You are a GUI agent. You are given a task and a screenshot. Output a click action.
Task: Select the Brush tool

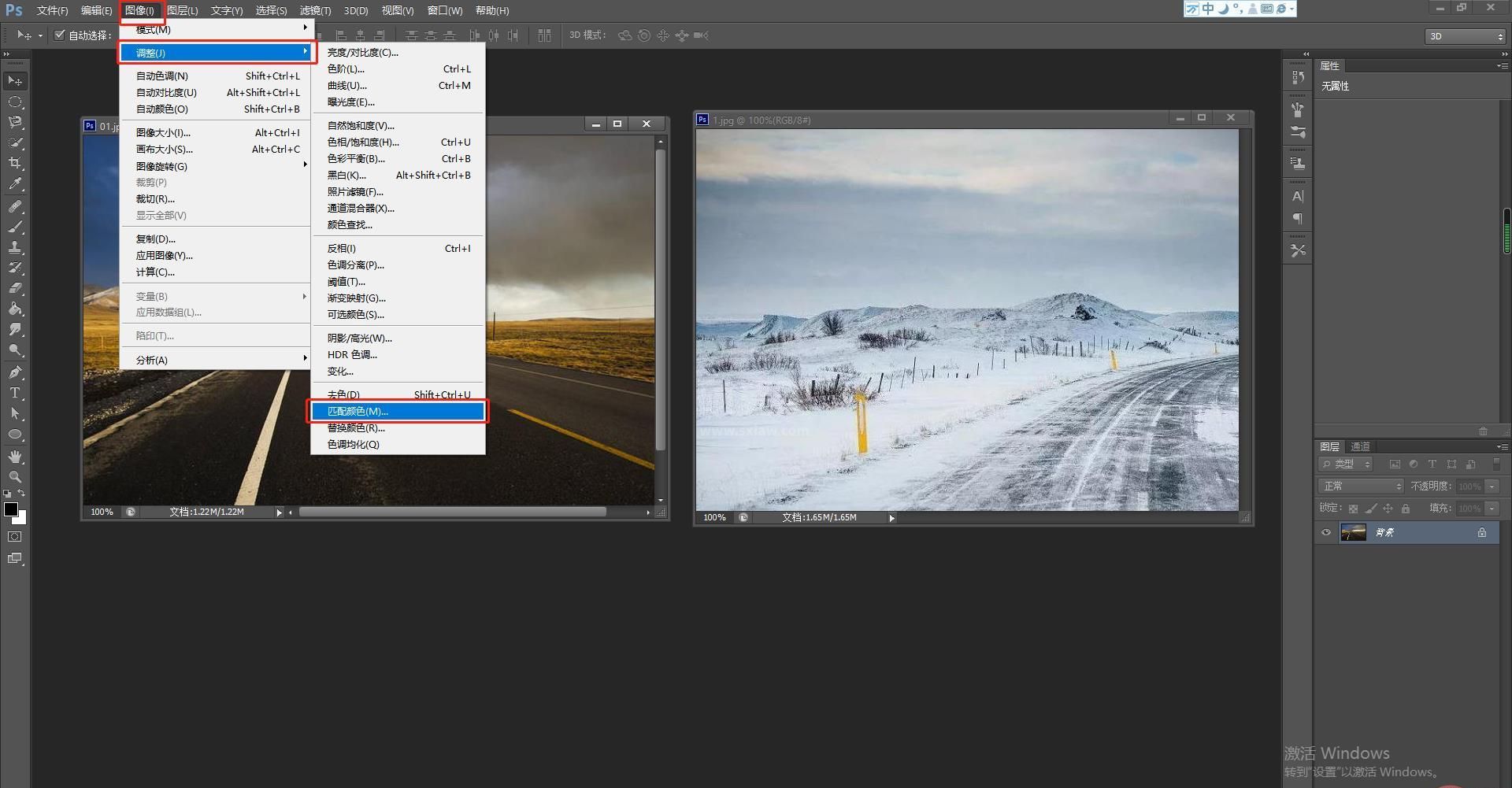click(15, 227)
